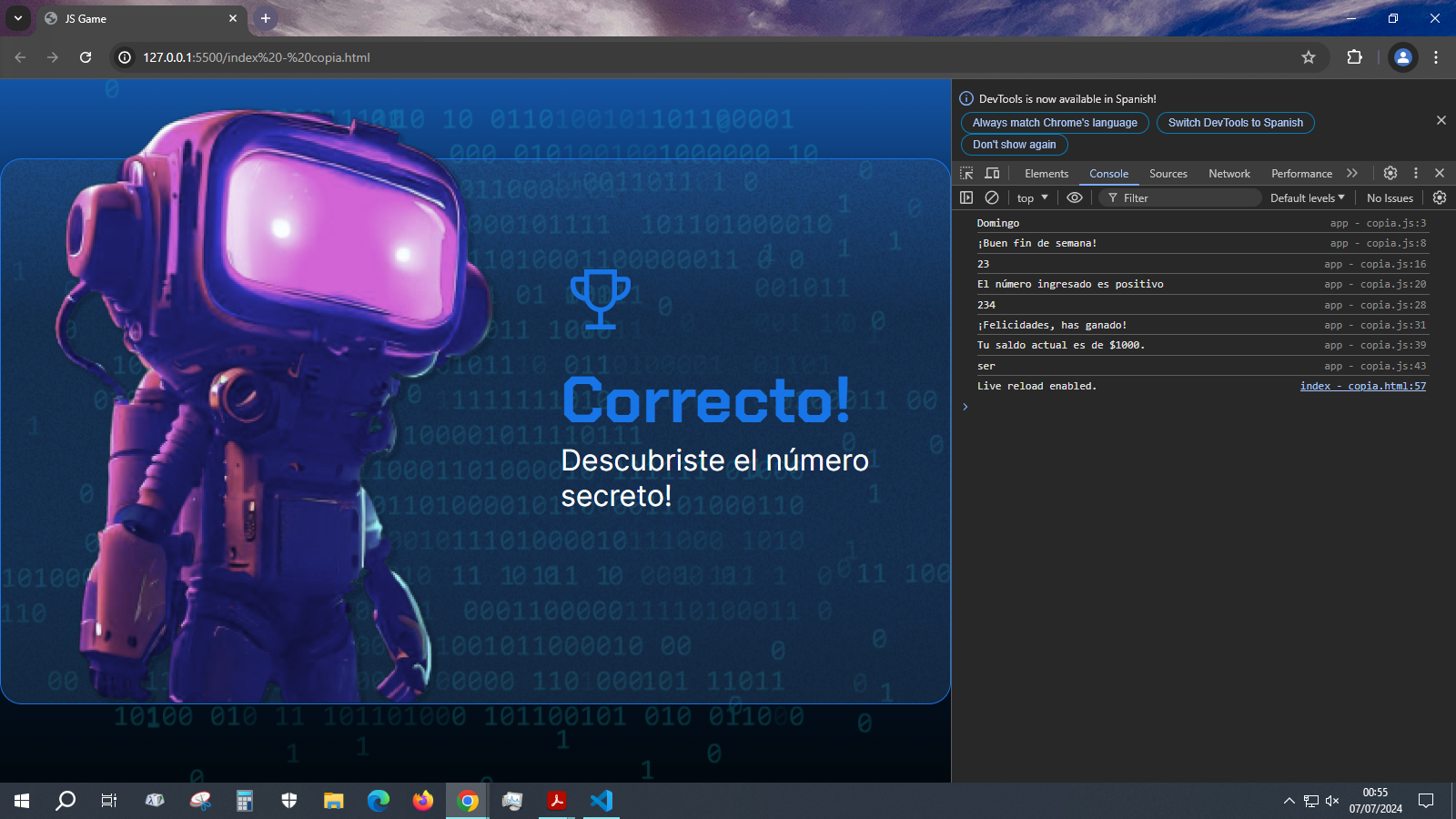Clear the console
1456x819 pixels.
click(992, 197)
